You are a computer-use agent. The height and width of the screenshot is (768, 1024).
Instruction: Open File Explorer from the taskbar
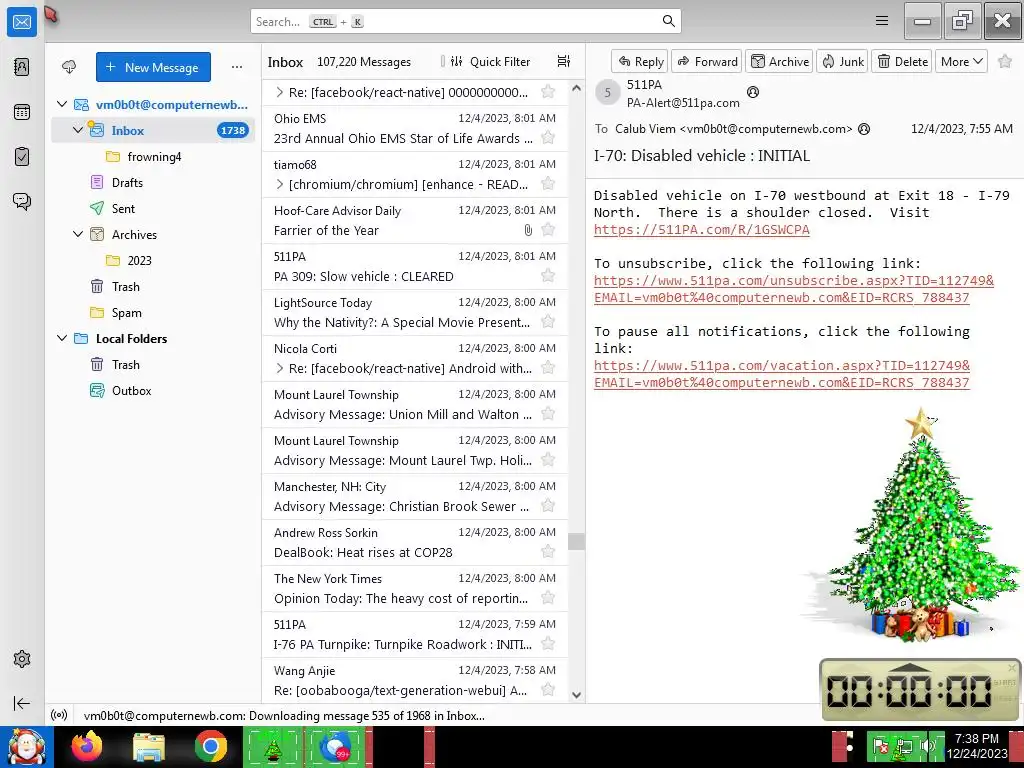[x=149, y=746]
